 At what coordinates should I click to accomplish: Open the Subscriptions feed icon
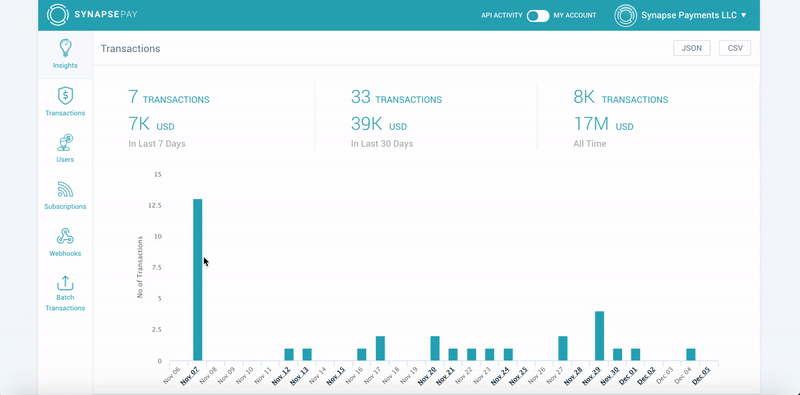click(x=65, y=189)
